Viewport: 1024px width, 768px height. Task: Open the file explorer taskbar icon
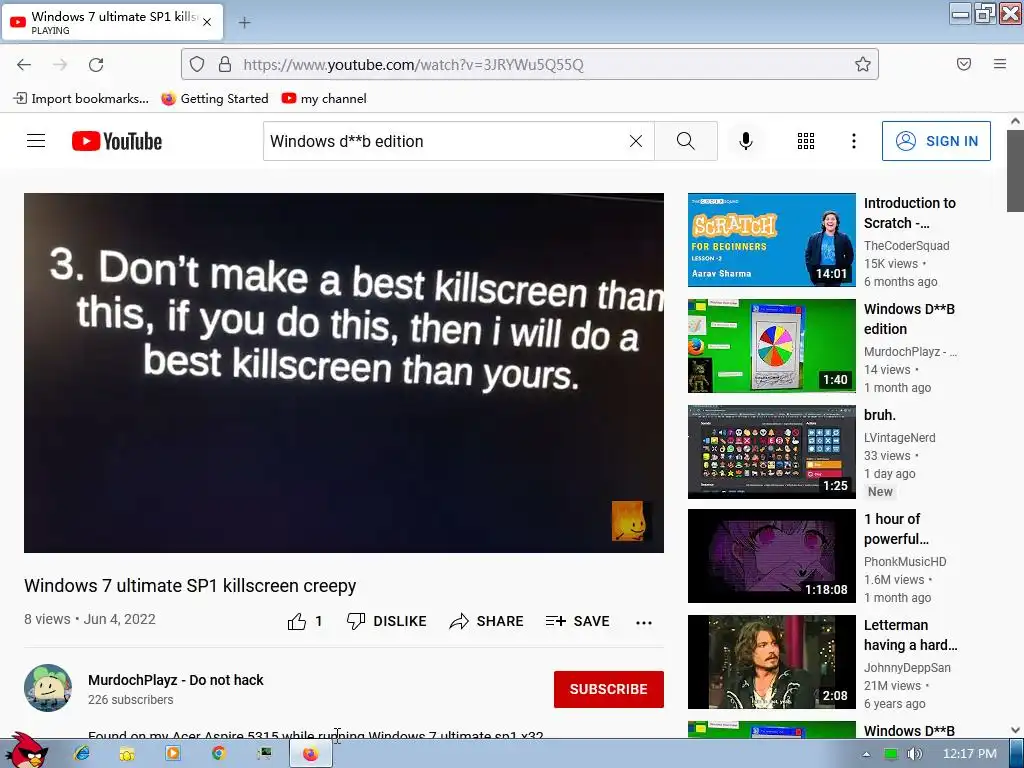tap(127, 754)
